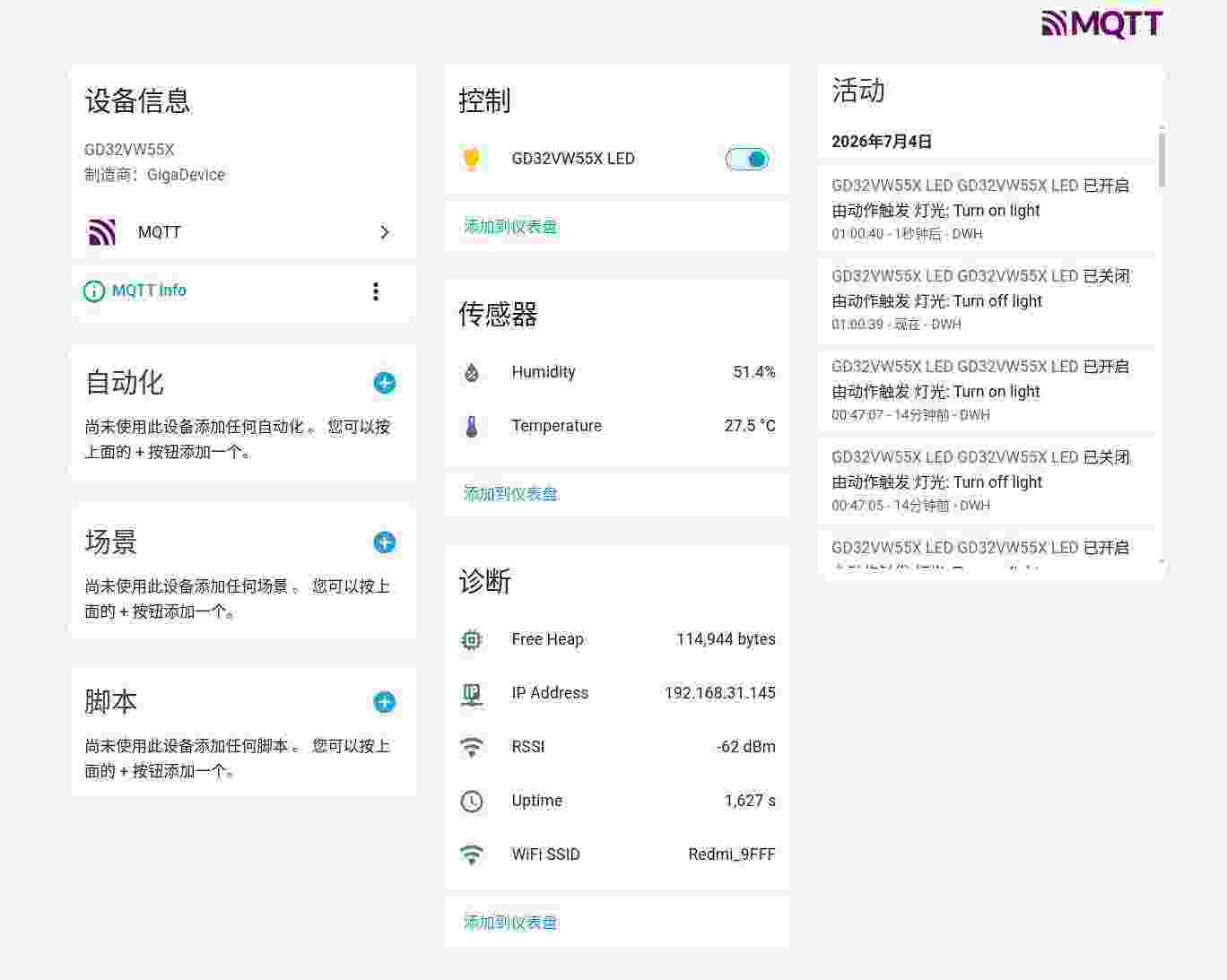Click the activity panel scrollbar thumb
Image resolution: width=1227 pixels, height=980 pixels.
pos(1162,160)
